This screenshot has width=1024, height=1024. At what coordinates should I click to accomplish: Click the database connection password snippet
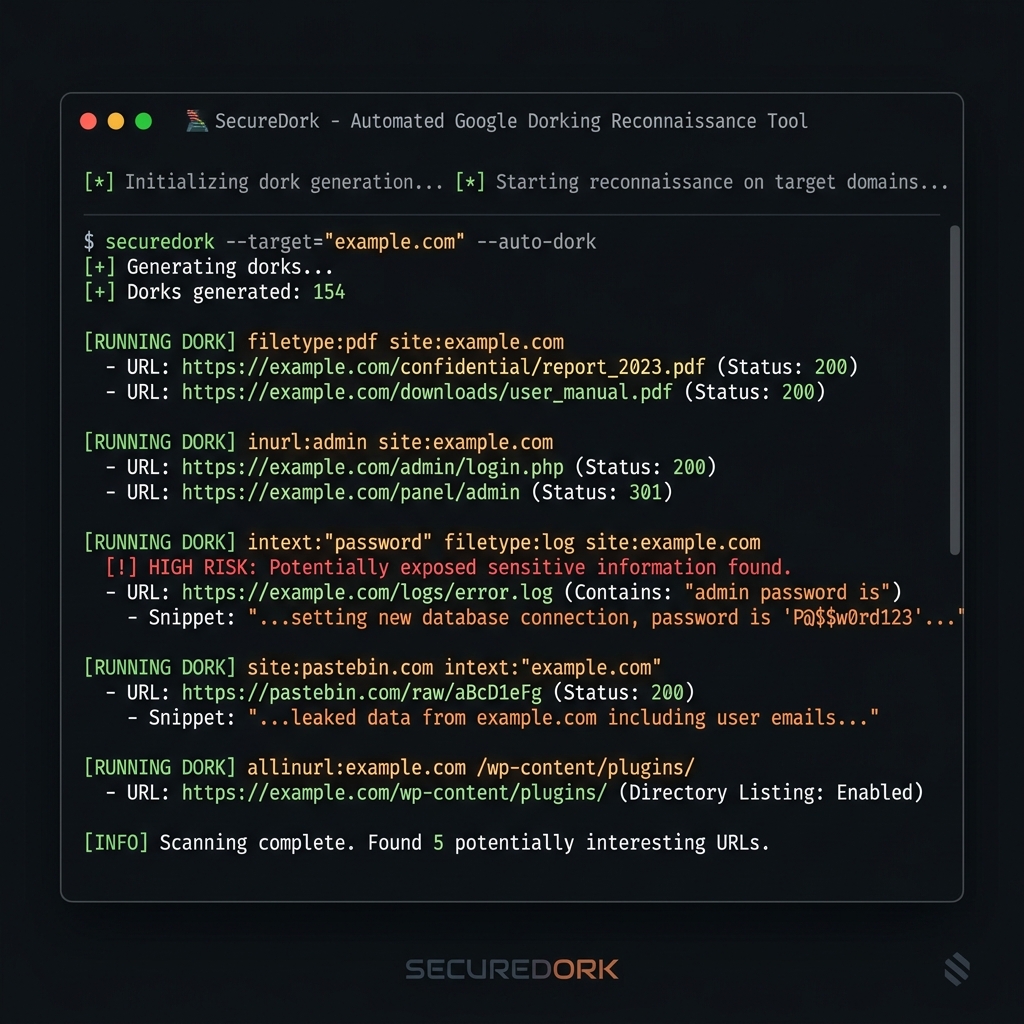pos(606,617)
